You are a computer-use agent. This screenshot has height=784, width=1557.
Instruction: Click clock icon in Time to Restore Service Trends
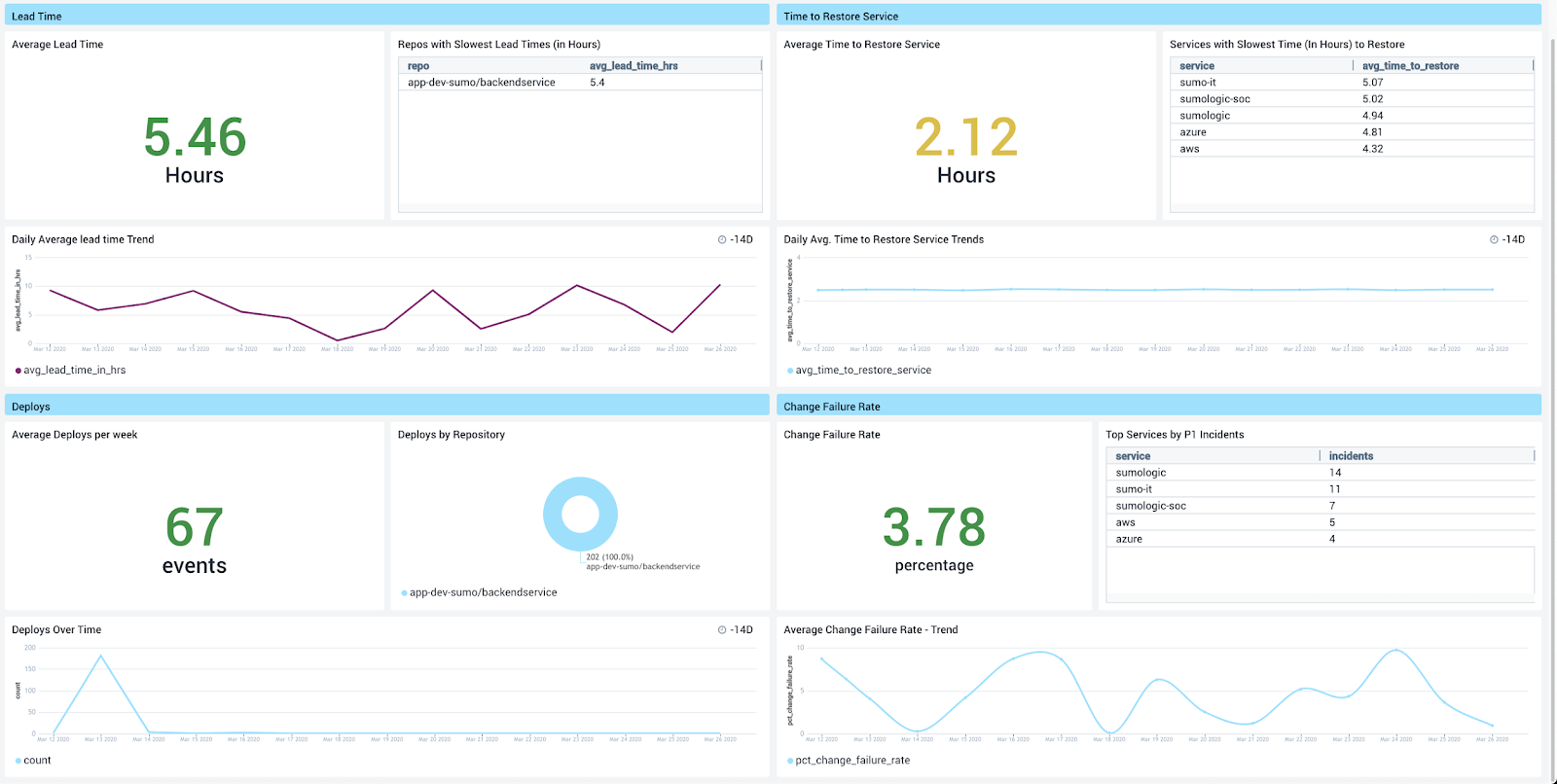(1494, 239)
